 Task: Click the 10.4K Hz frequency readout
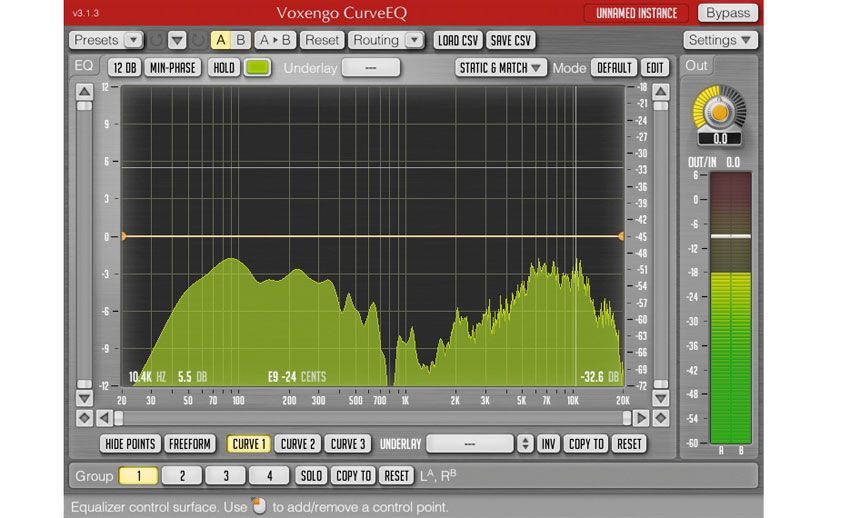[147, 377]
